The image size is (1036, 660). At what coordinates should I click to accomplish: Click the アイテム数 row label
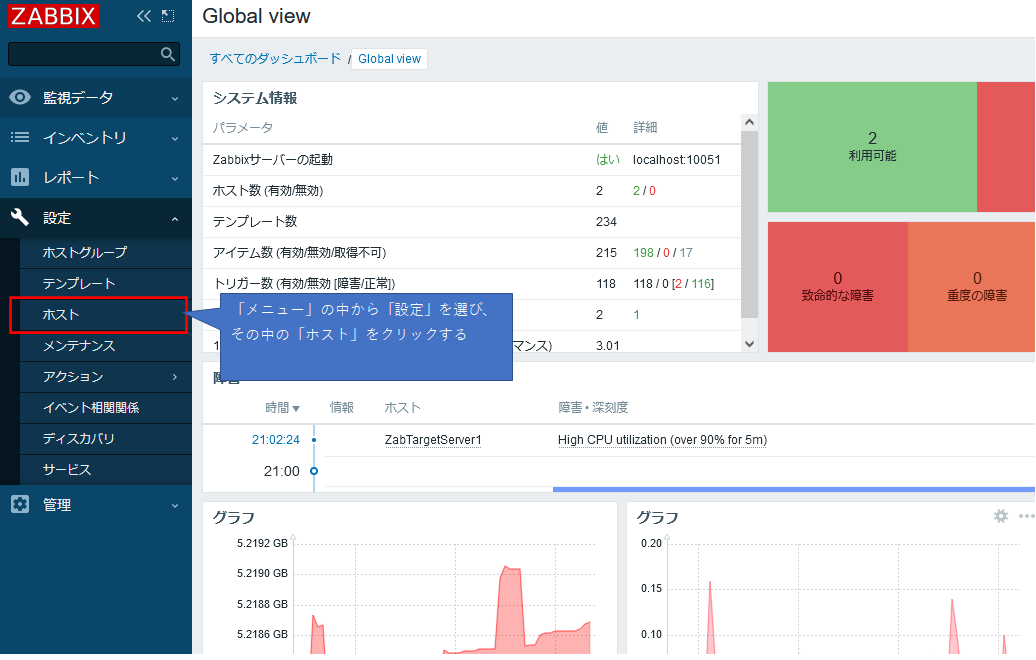point(299,253)
